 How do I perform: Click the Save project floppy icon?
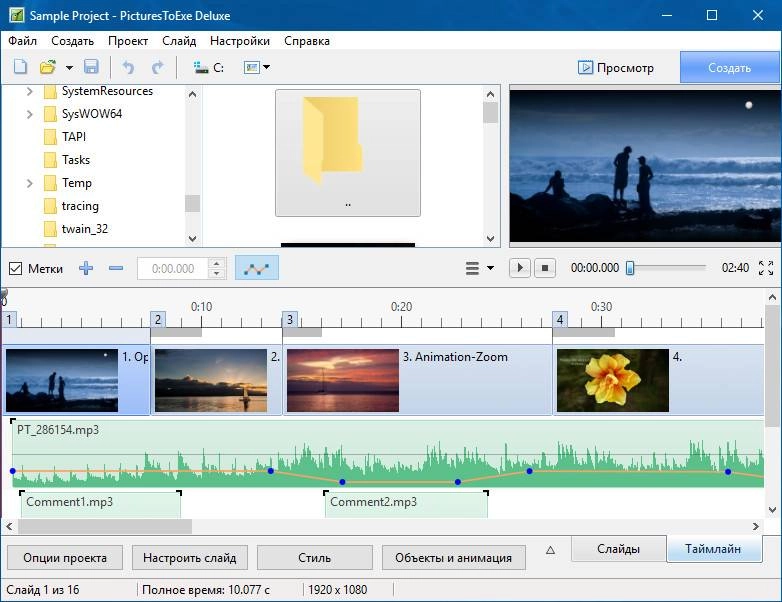tap(91, 67)
